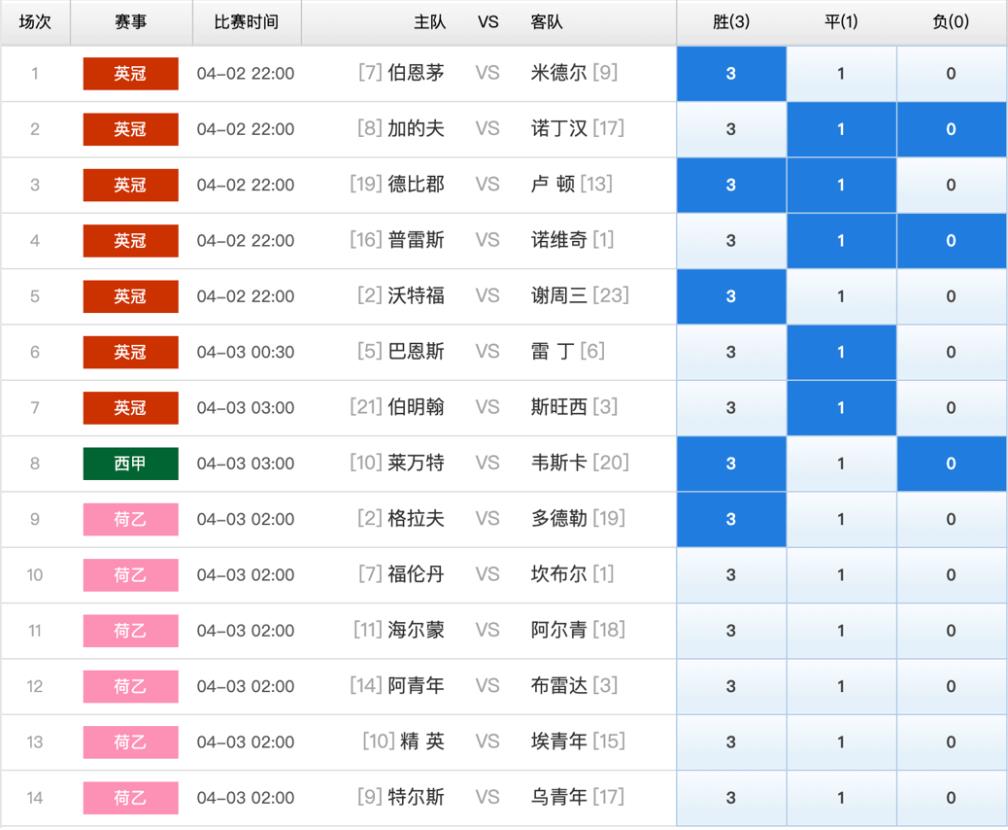The image size is (1008, 830).
Task: Select win (3) for 伯明翰 vs 斯旺西
Action: [x=731, y=408]
